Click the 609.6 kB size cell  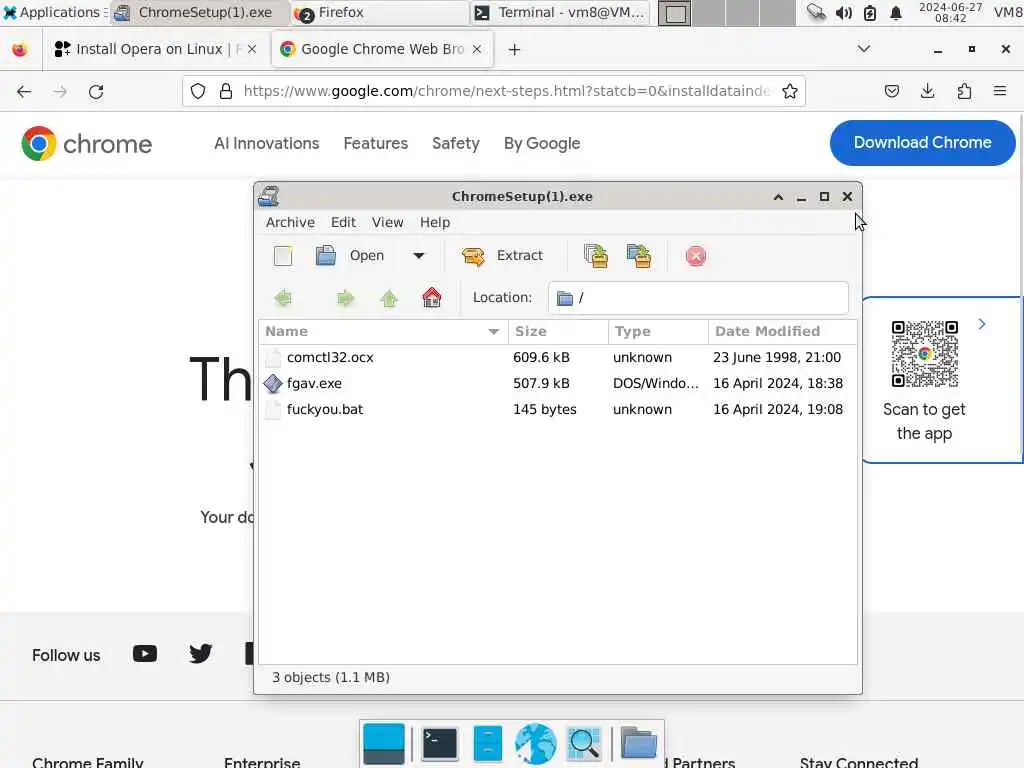coord(541,357)
